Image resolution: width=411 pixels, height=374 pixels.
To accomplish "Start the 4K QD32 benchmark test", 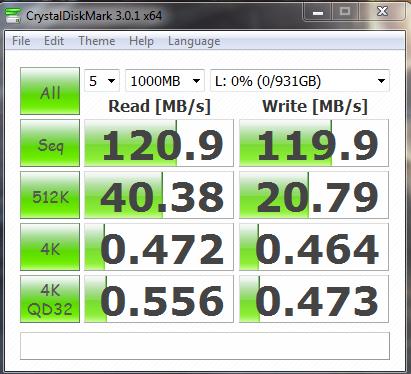I will 50,299.
